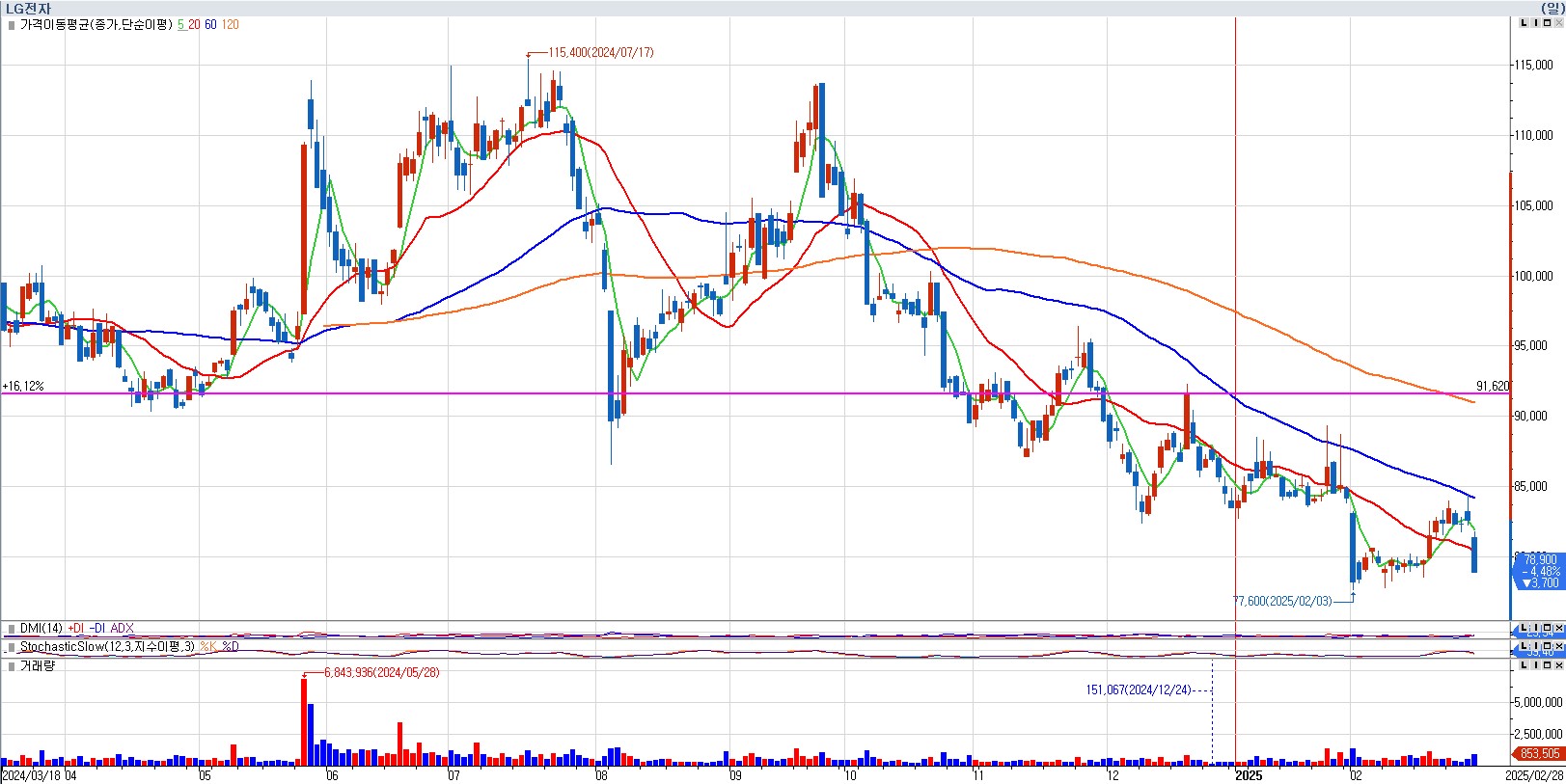
Task: Select the green 5-day moving average legend
Action: click(180, 25)
